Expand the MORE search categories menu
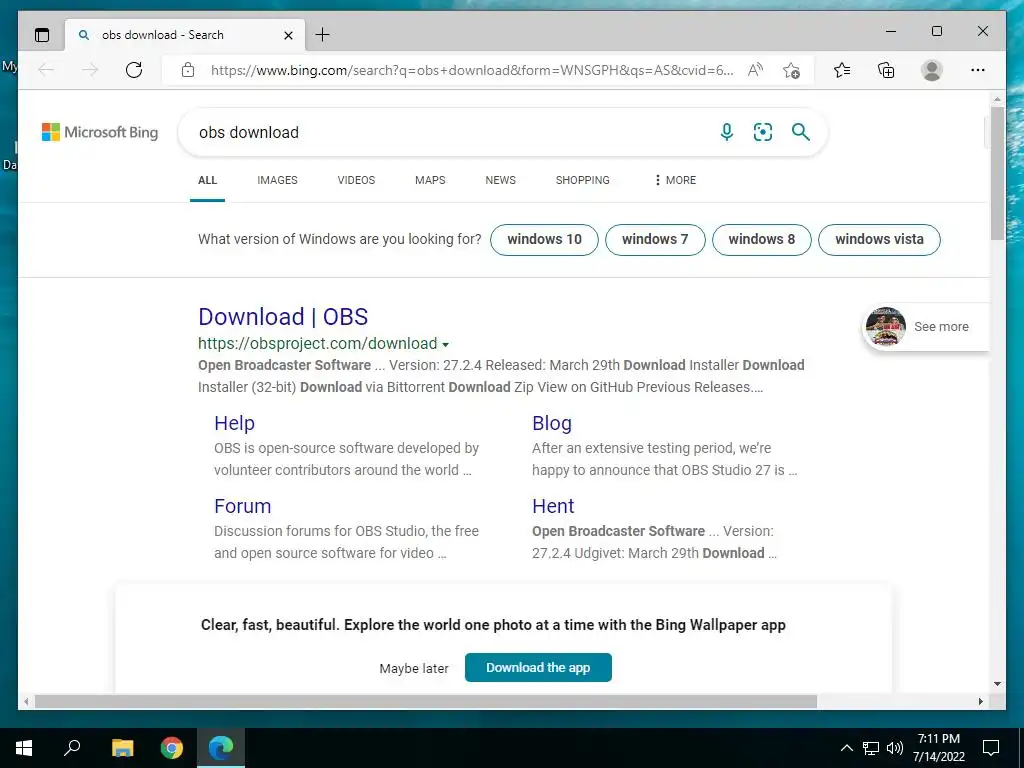This screenshot has width=1024, height=768. tap(675, 180)
